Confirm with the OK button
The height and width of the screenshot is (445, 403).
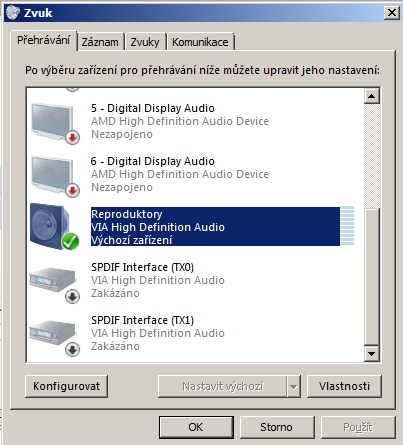point(196,427)
